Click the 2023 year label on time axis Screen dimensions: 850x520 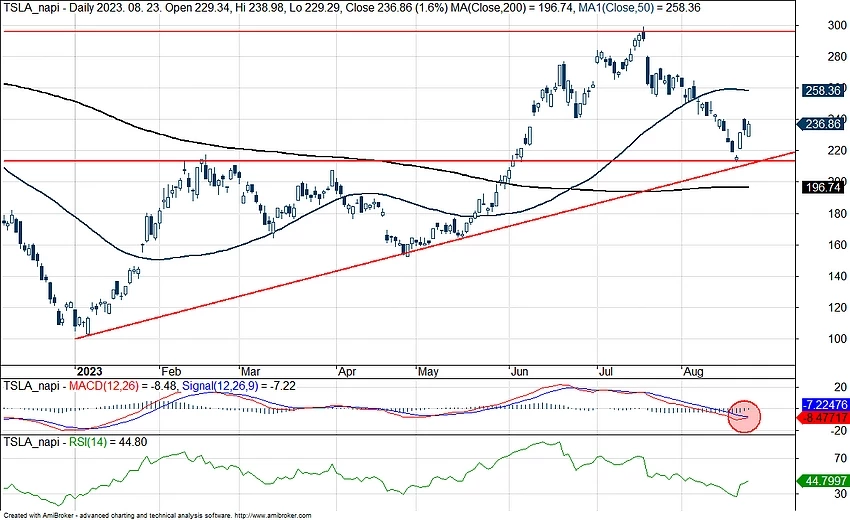[89, 371]
